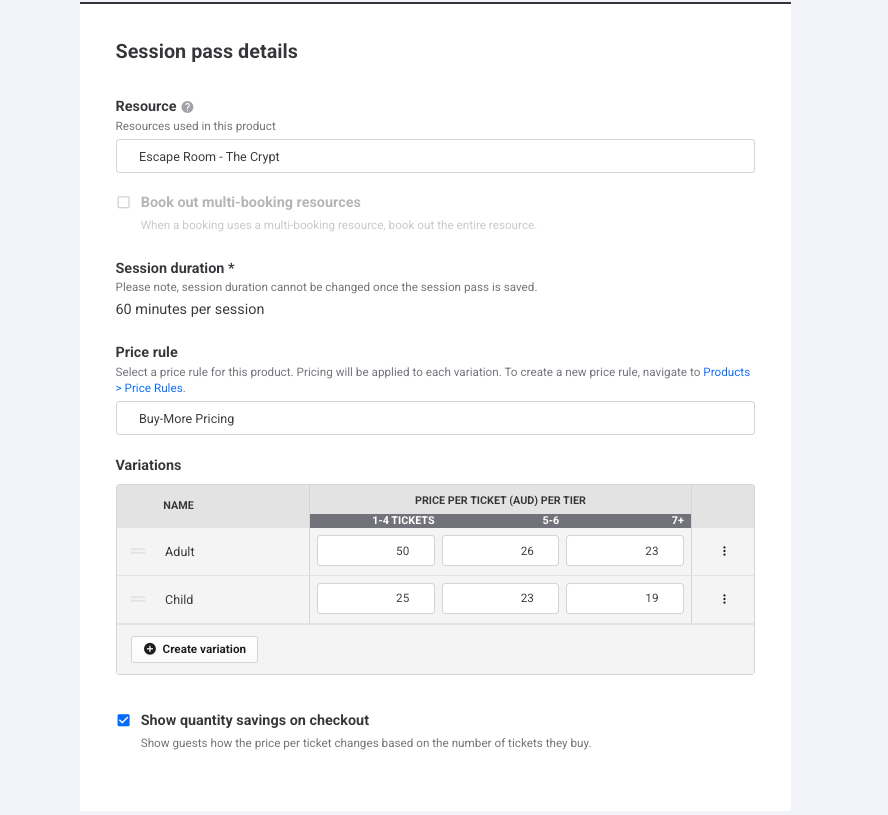Select Child price field for 7+ tier

pos(625,599)
